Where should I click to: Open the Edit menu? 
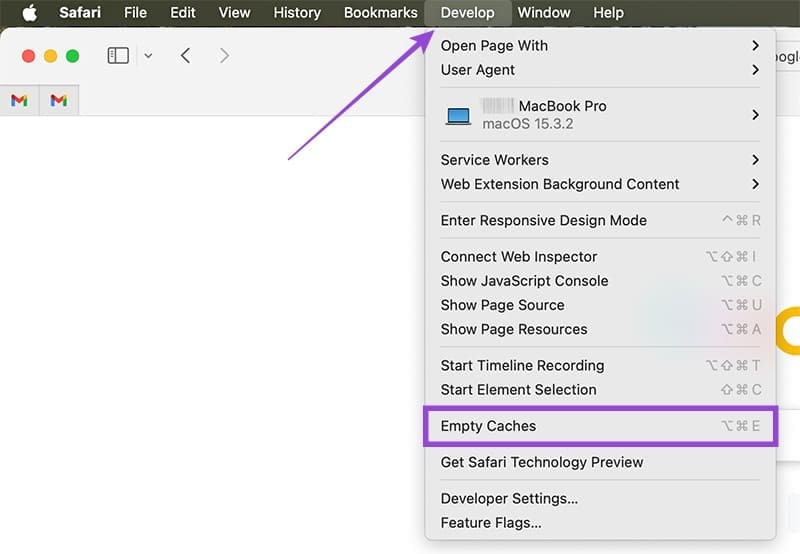coord(183,12)
